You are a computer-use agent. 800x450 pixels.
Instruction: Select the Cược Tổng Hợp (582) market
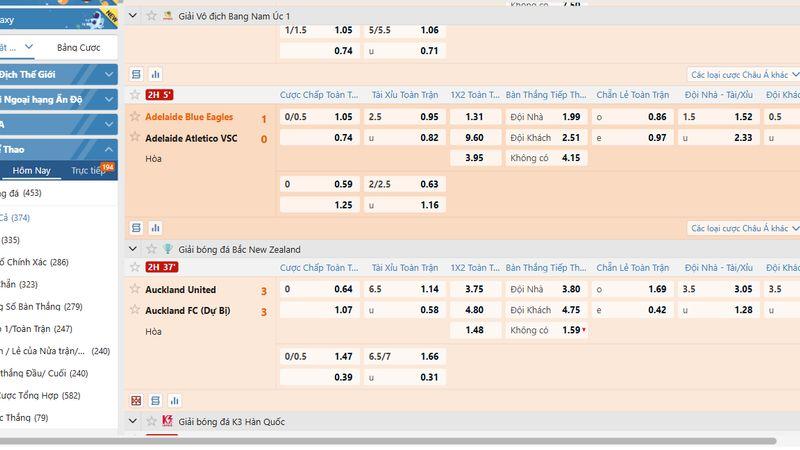(40, 395)
